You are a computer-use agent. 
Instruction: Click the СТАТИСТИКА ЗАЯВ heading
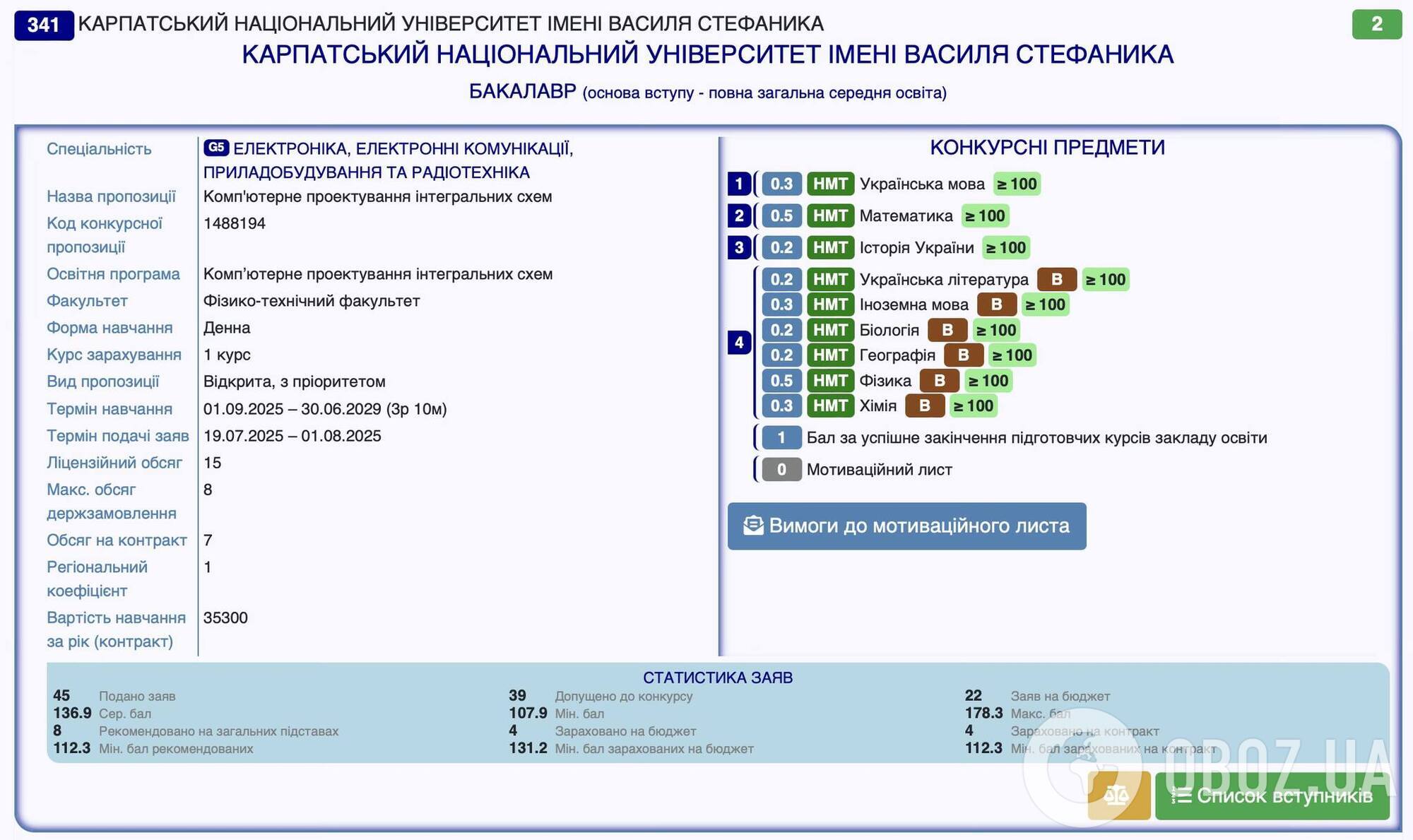click(718, 678)
